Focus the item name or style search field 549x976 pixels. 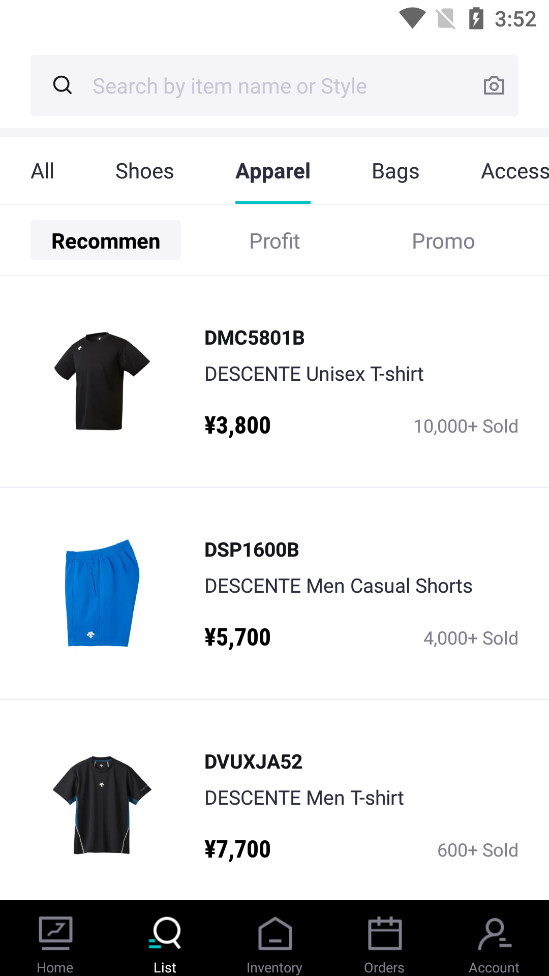click(x=274, y=85)
